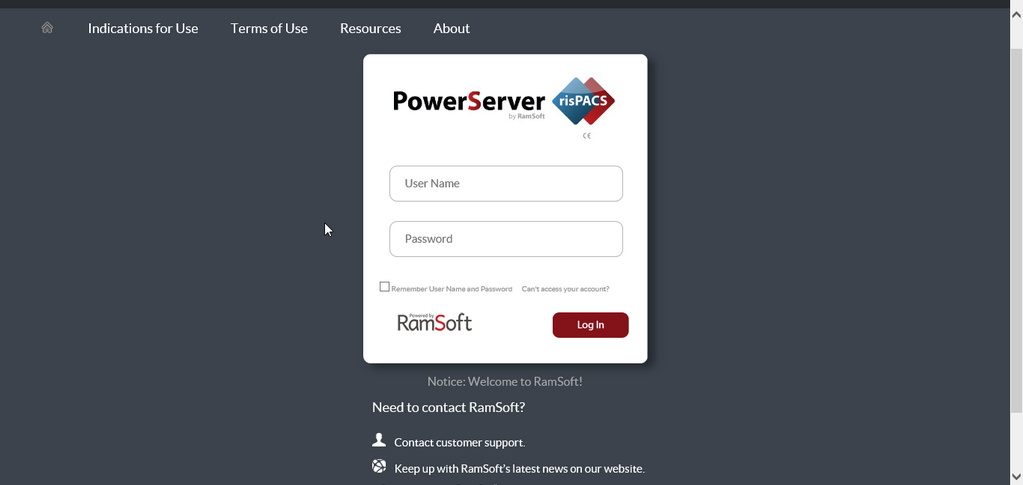The height and width of the screenshot is (485, 1023).
Task: Click the PowerServer logo text
Action: tap(468, 101)
